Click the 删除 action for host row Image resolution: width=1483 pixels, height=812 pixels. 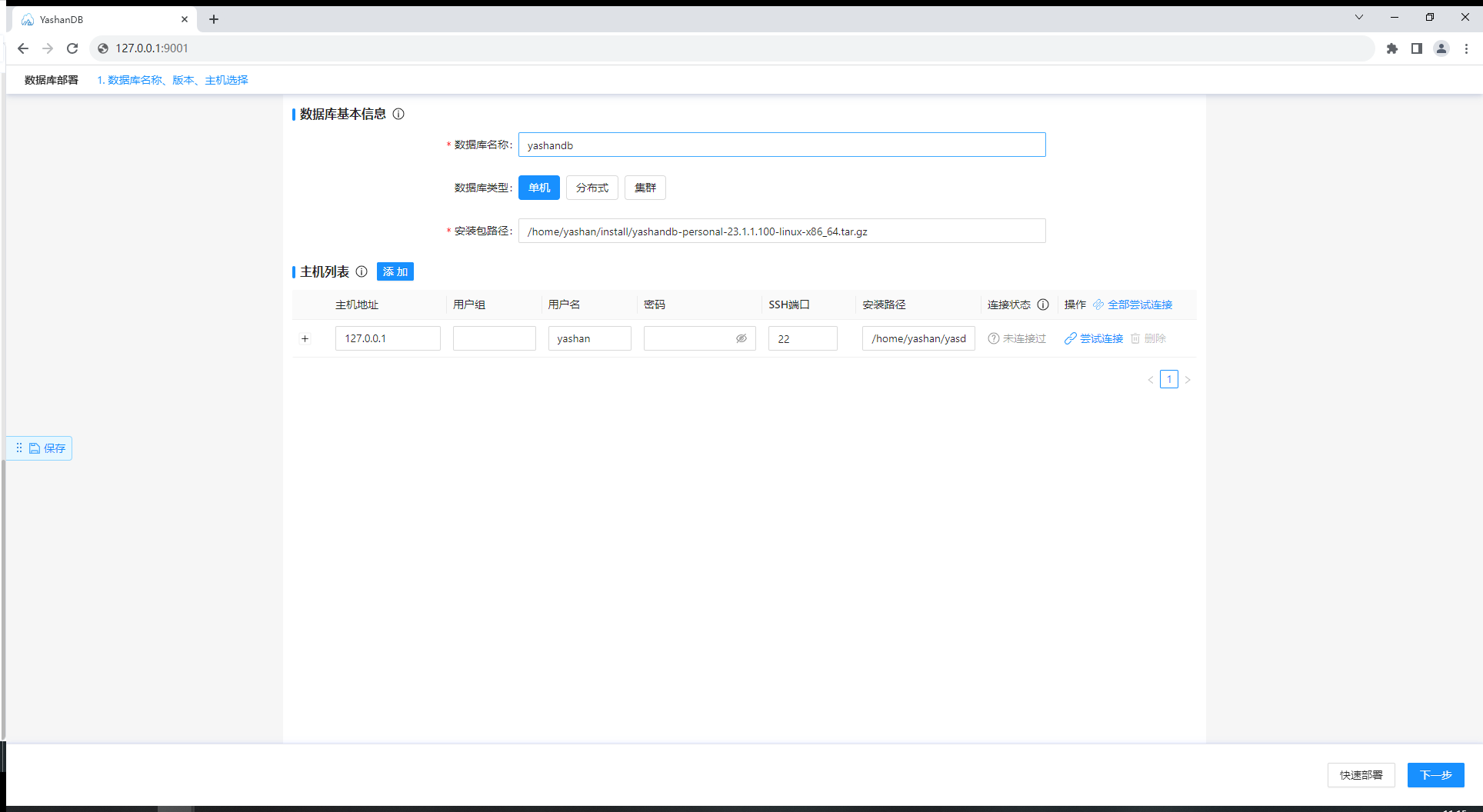coord(1148,338)
